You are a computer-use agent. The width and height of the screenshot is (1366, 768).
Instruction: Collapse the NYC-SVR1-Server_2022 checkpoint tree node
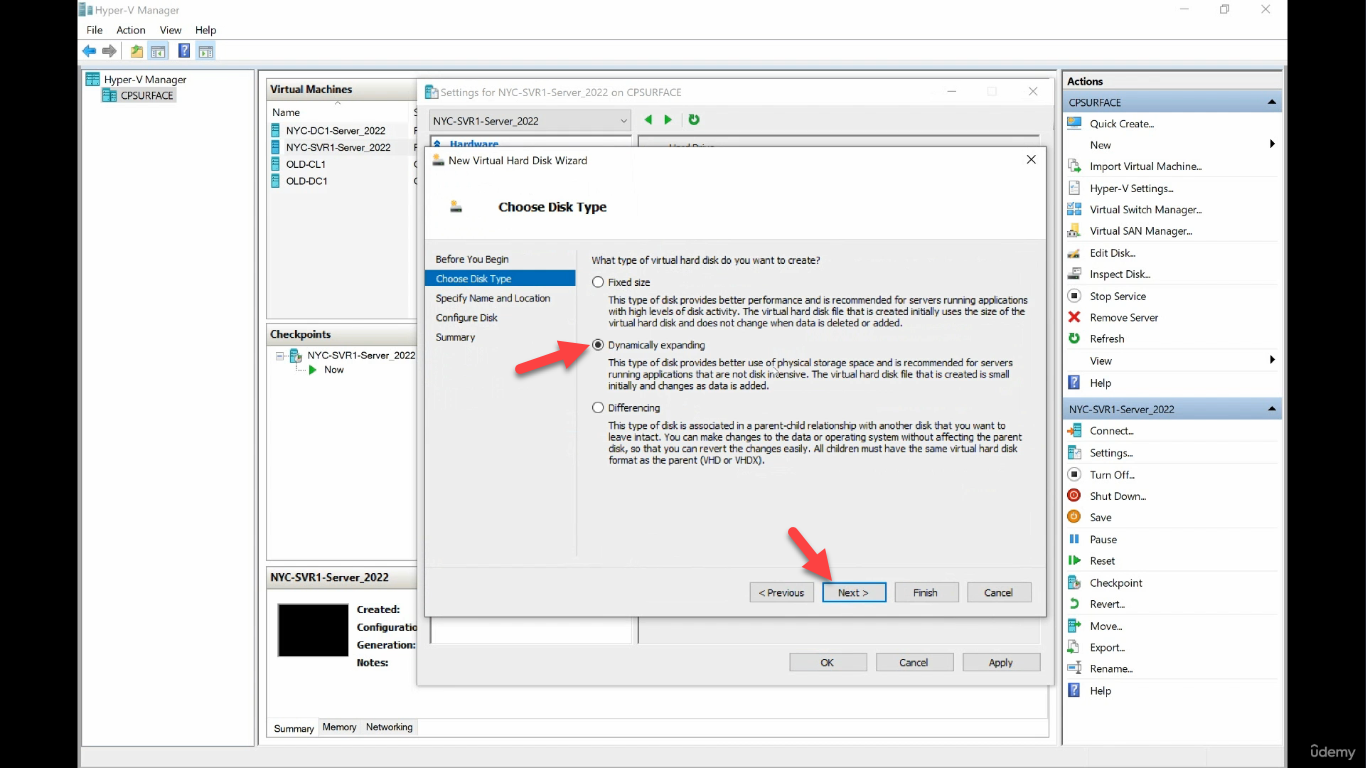click(280, 355)
